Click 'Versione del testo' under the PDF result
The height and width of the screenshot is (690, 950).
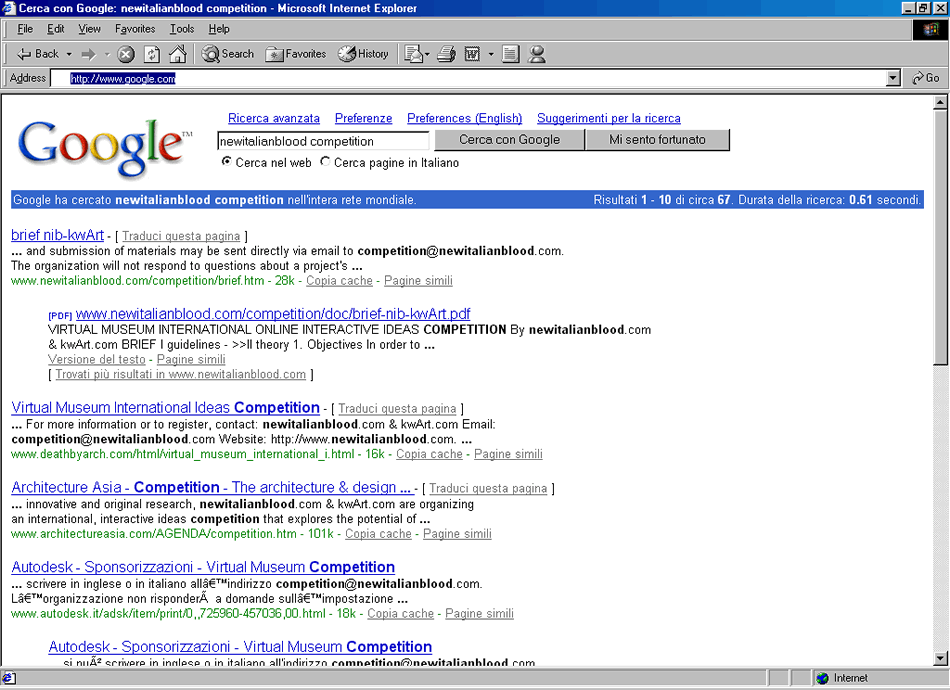tap(97, 359)
